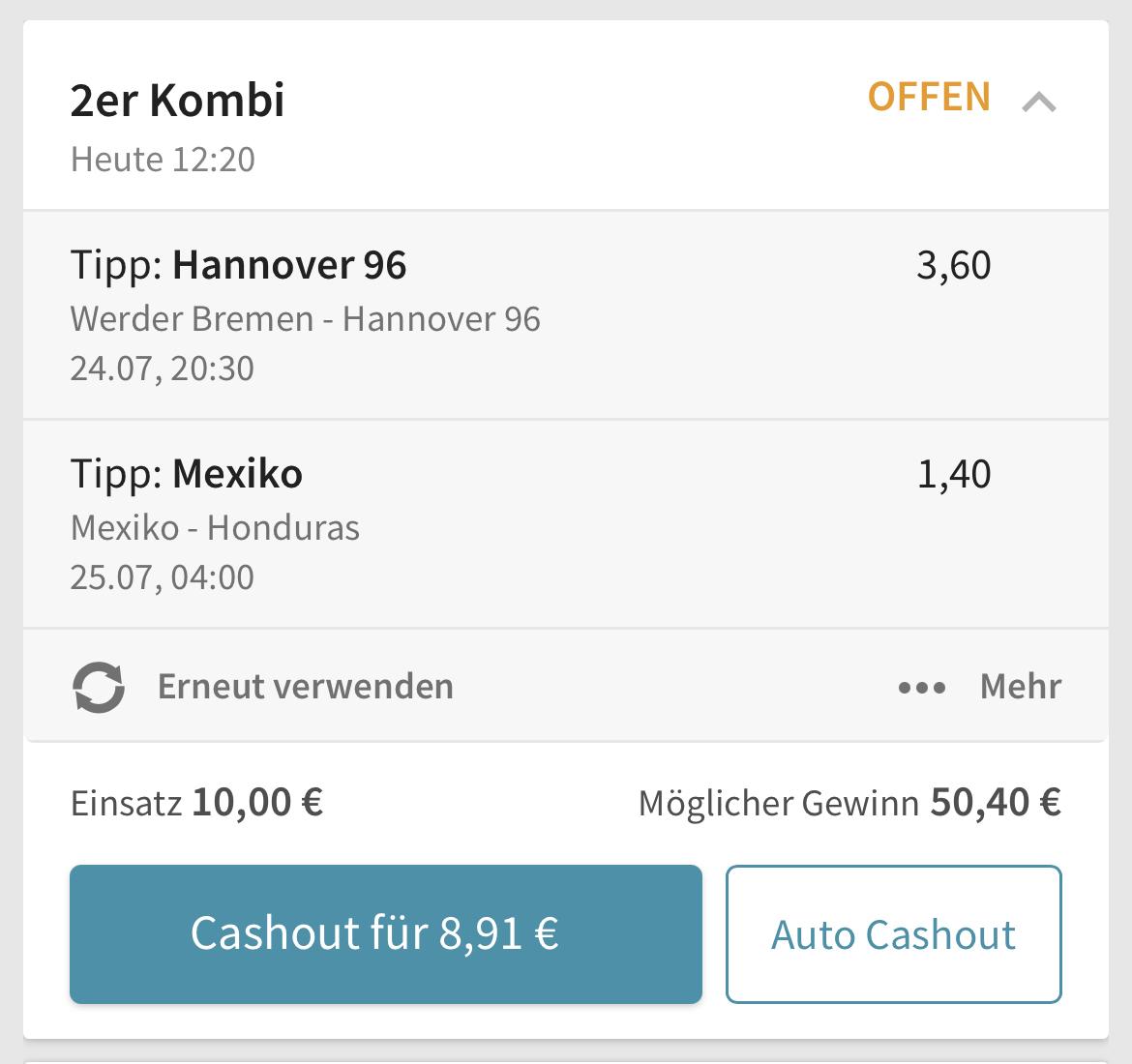This screenshot has width=1132, height=1064.
Task: Click the refresh arrows reuse icon
Action: tap(99, 687)
